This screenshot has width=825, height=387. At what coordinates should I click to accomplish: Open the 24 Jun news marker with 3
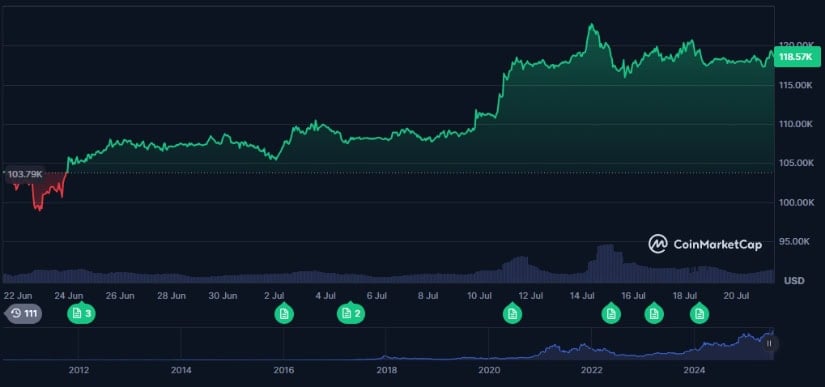click(82, 314)
